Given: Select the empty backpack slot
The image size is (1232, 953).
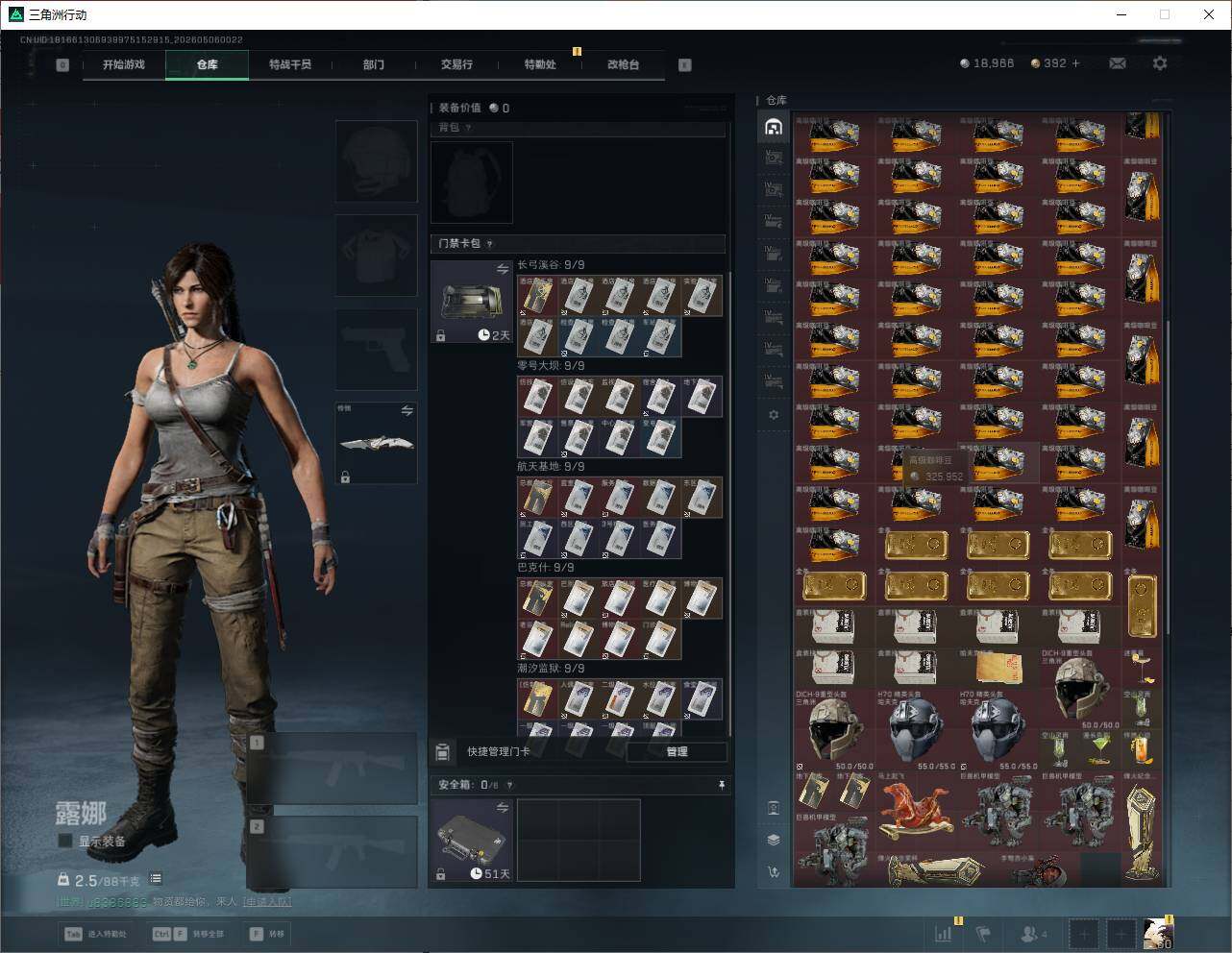Looking at the screenshot, I should (x=472, y=183).
